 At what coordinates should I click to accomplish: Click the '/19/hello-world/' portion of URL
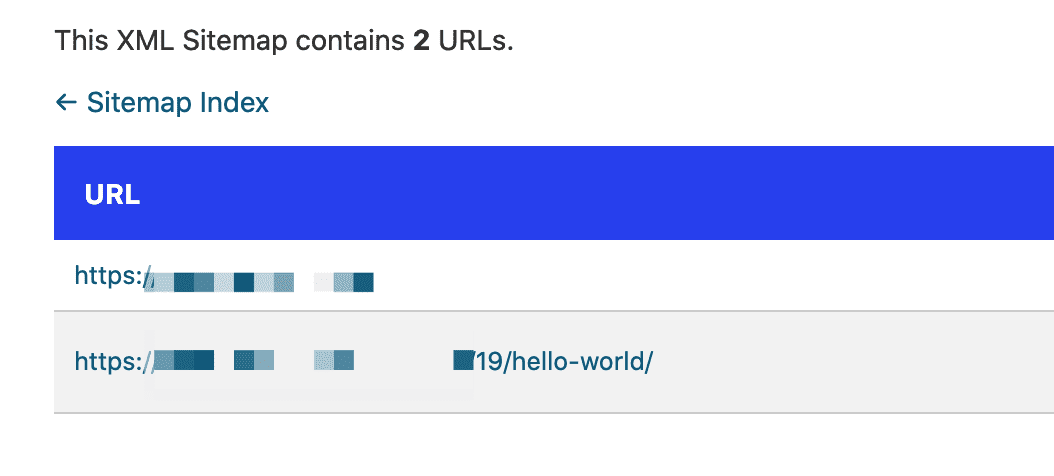[563, 361]
